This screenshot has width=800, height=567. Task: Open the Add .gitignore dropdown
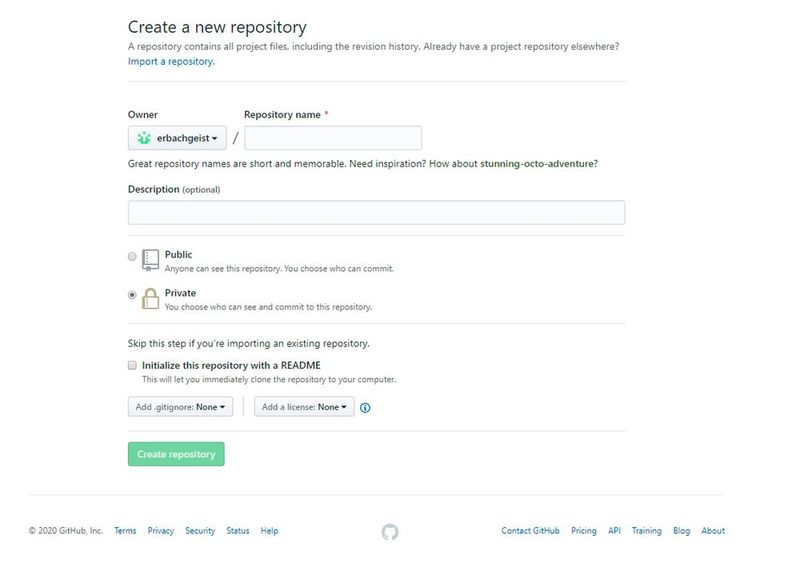(x=180, y=407)
